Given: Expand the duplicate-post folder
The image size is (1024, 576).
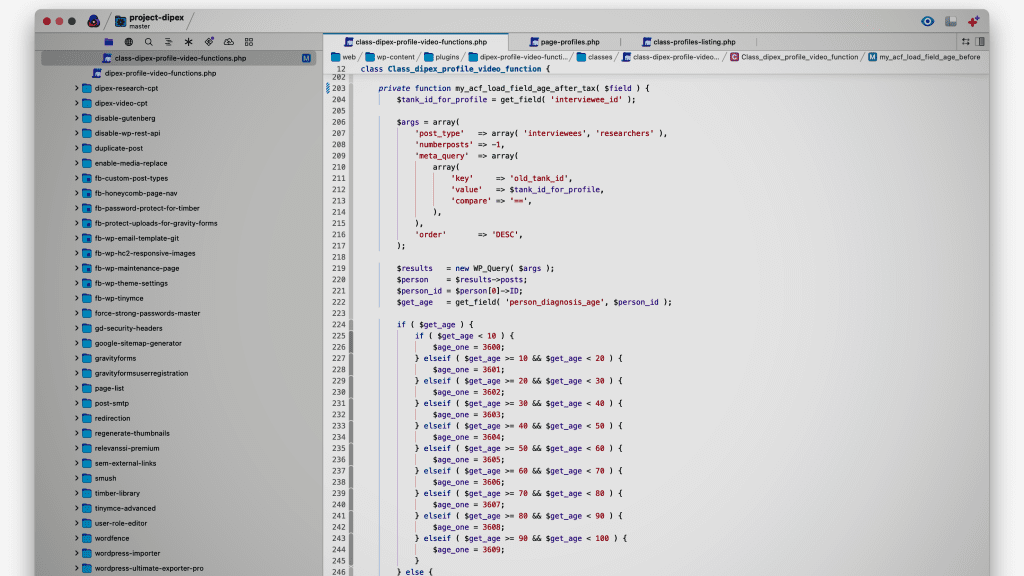Looking at the screenshot, I should 76,148.
